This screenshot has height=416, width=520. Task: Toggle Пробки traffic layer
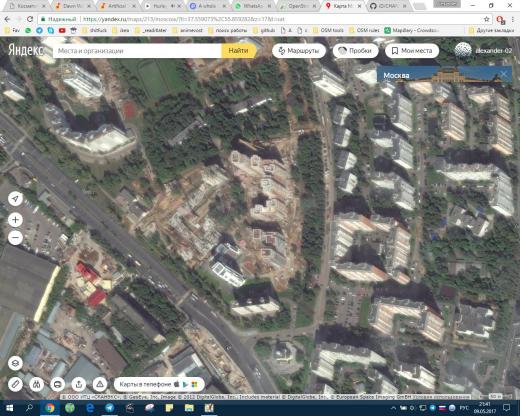356,51
